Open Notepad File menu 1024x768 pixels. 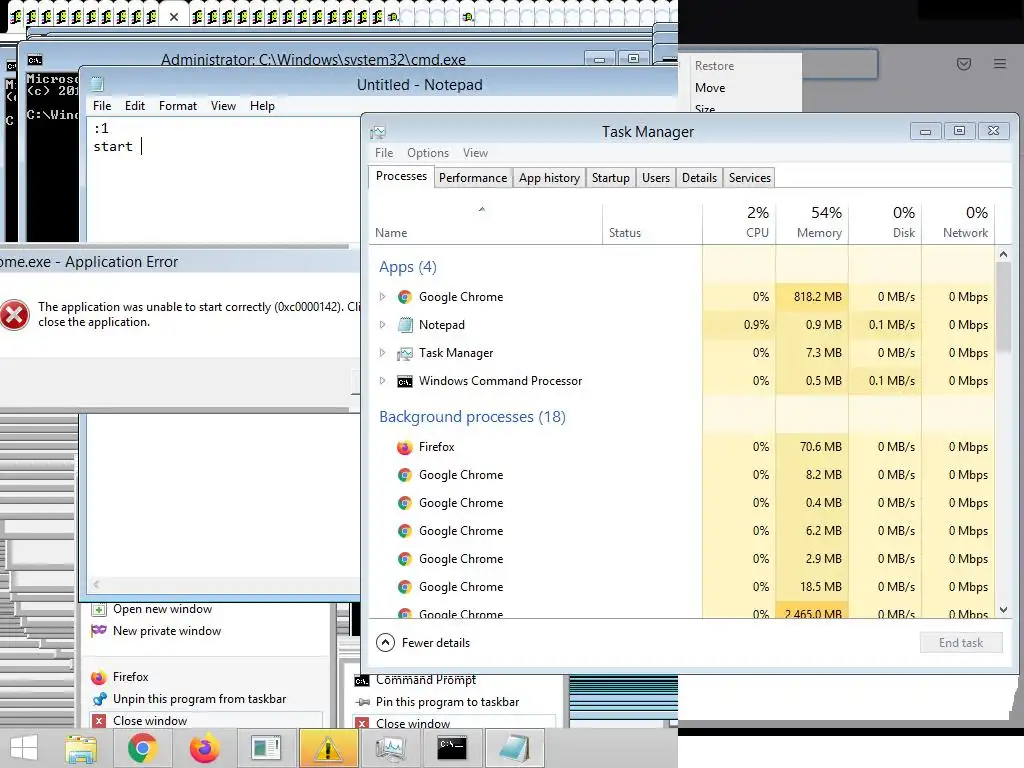(102, 106)
